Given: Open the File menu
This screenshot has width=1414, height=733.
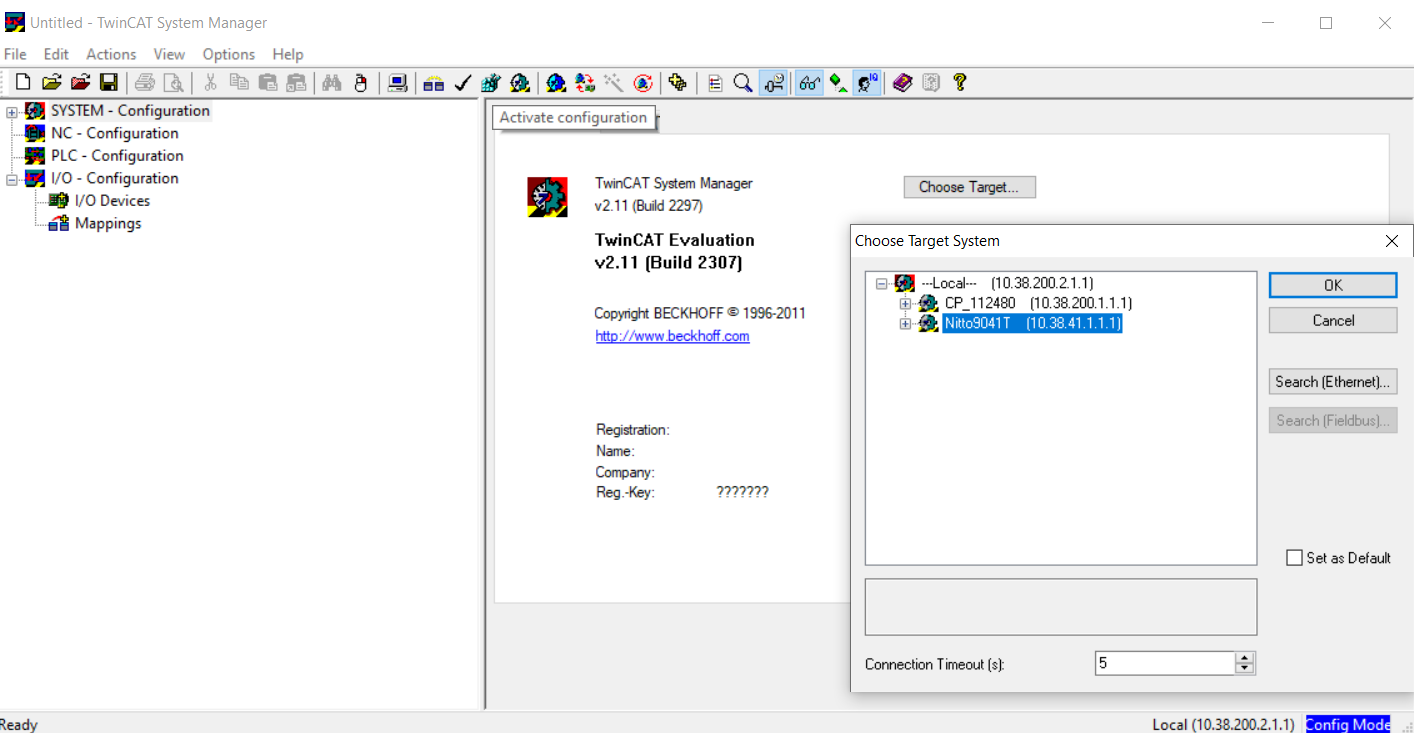Looking at the screenshot, I should coord(15,54).
